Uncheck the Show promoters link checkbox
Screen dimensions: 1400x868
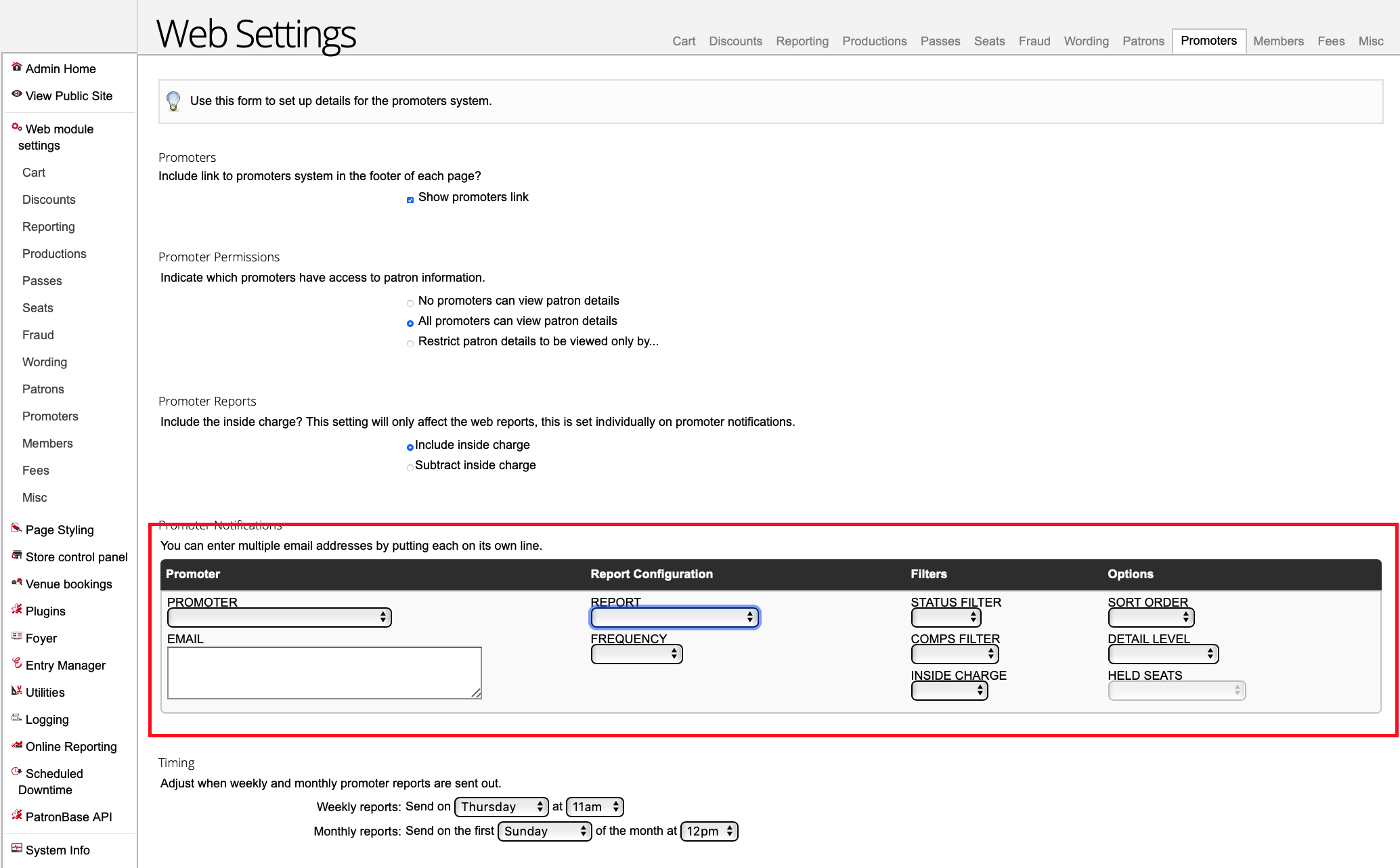pos(410,200)
